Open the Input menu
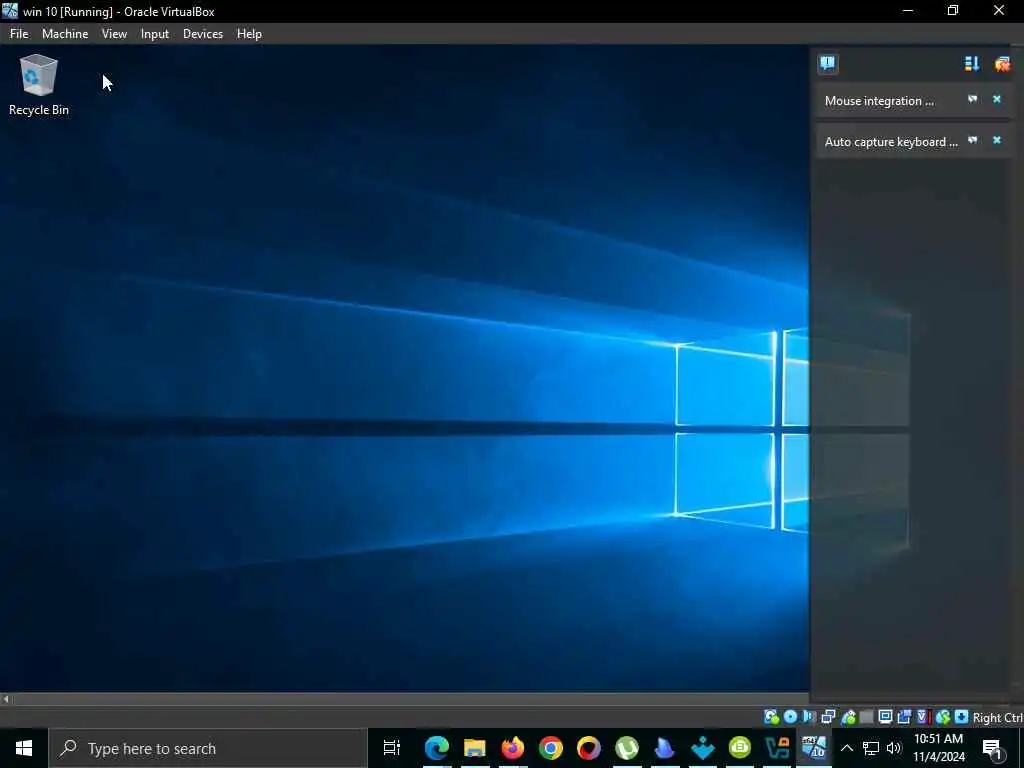 [x=155, y=34]
